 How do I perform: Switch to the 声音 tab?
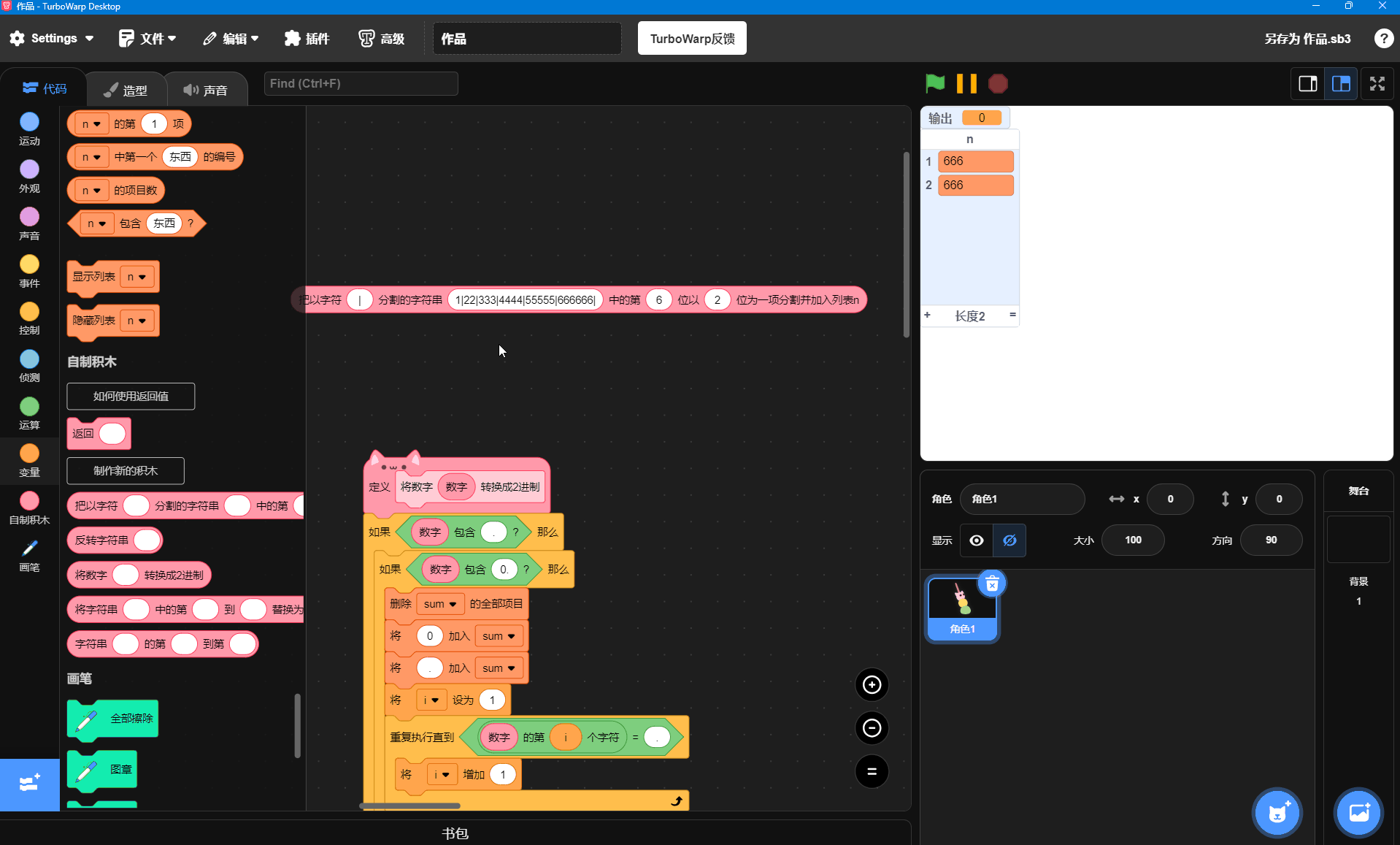[x=206, y=90]
